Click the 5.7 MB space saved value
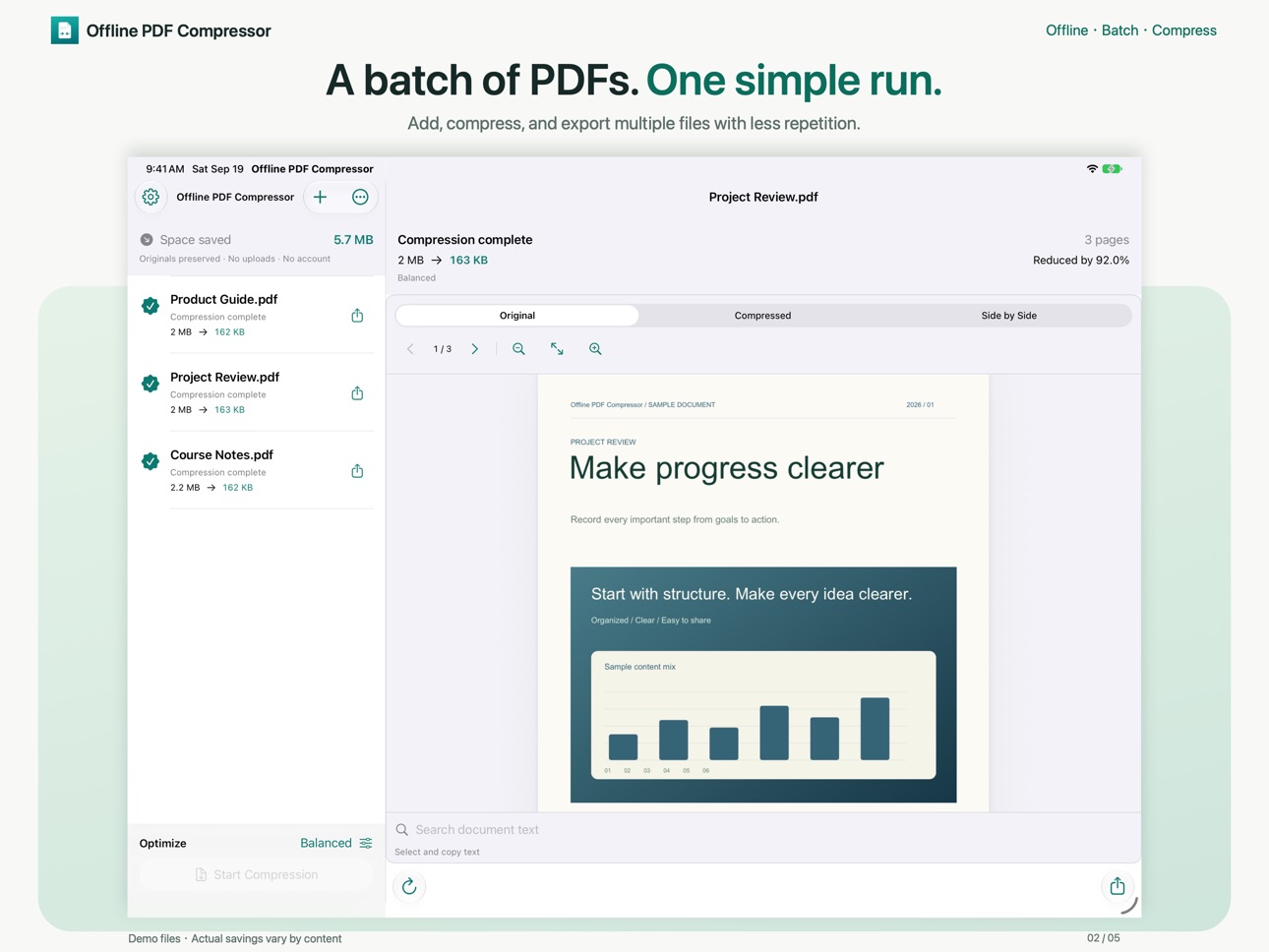This screenshot has width=1269, height=952. (x=353, y=240)
